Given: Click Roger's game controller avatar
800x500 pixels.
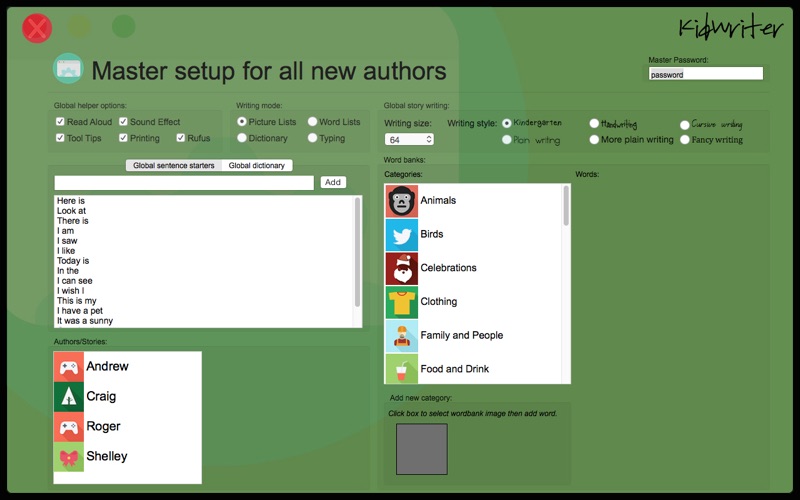Looking at the screenshot, I should pos(68,427).
